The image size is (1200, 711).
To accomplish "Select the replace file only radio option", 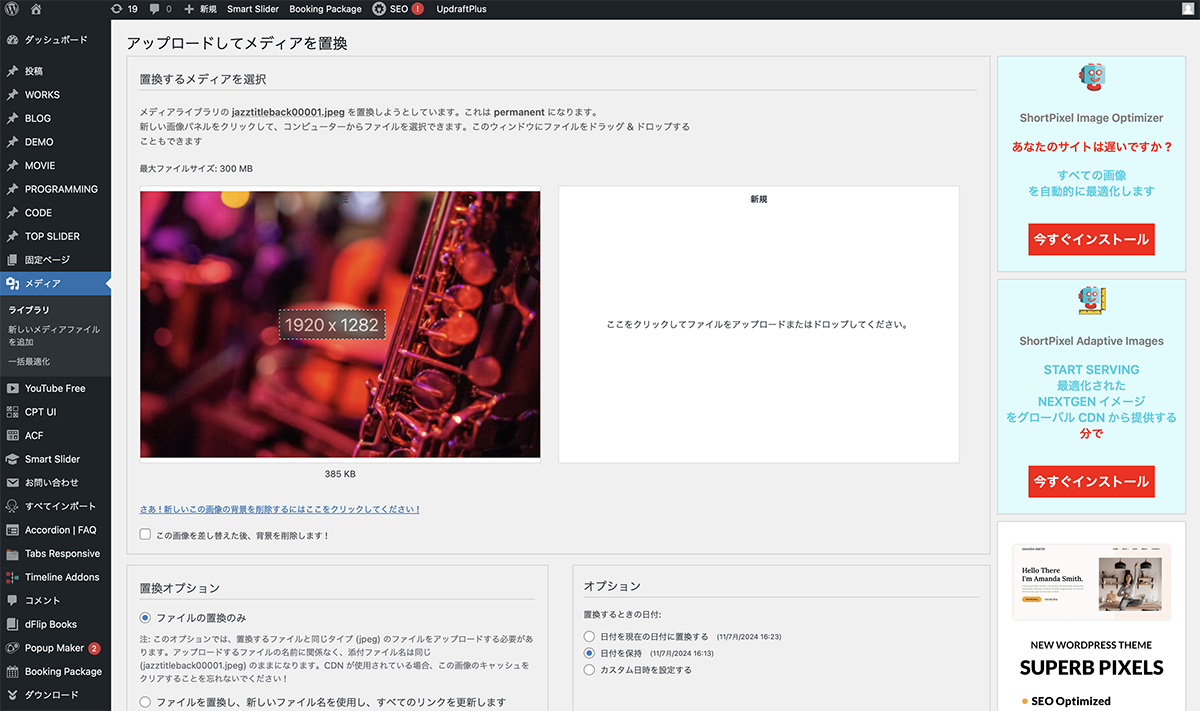I will (146, 618).
